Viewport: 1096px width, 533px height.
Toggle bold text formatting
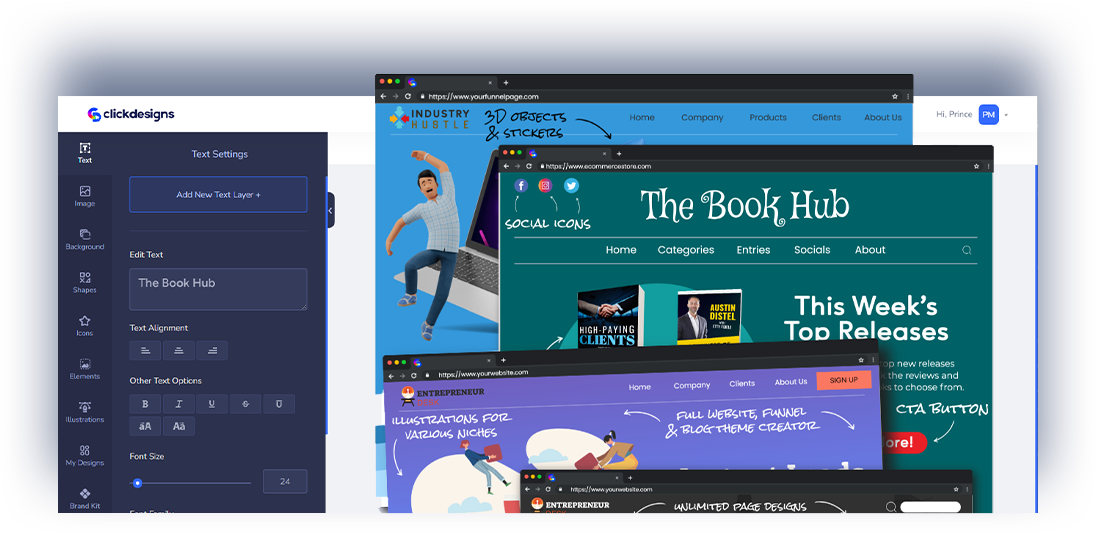[x=145, y=404]
